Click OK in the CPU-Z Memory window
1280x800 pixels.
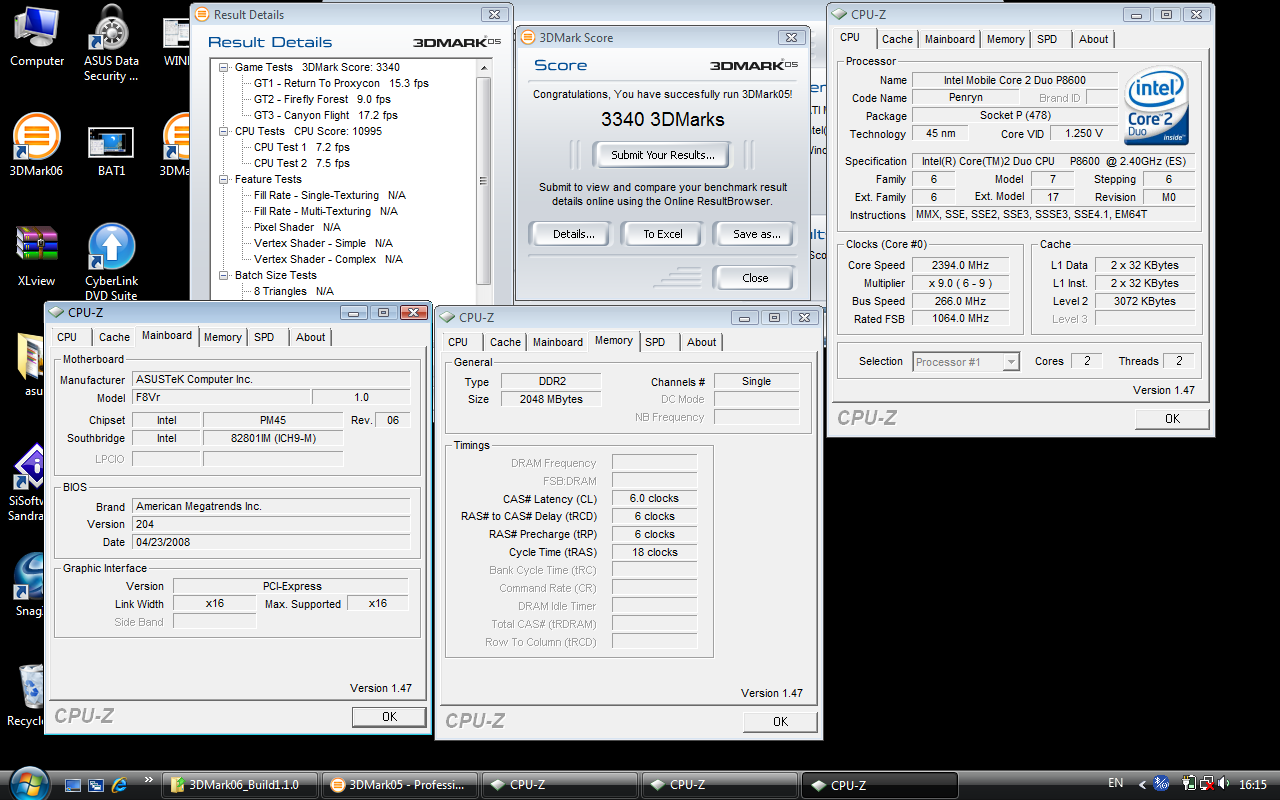tap(780, 721)
